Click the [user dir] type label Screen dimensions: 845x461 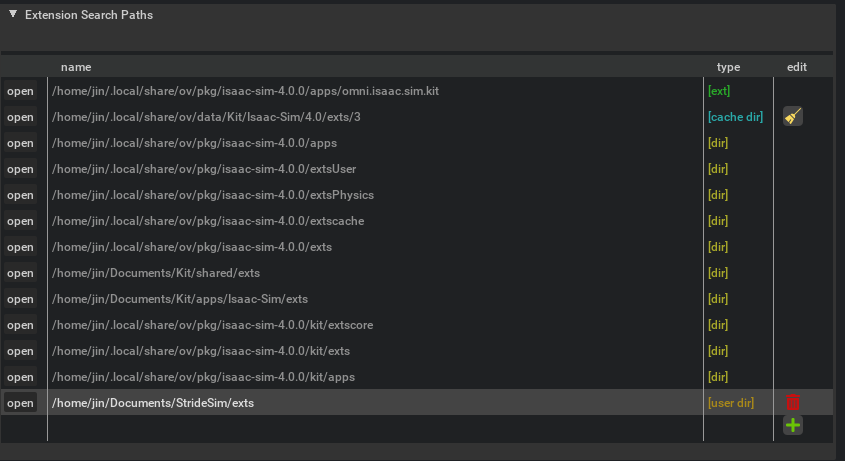click(x=731, y=403)
